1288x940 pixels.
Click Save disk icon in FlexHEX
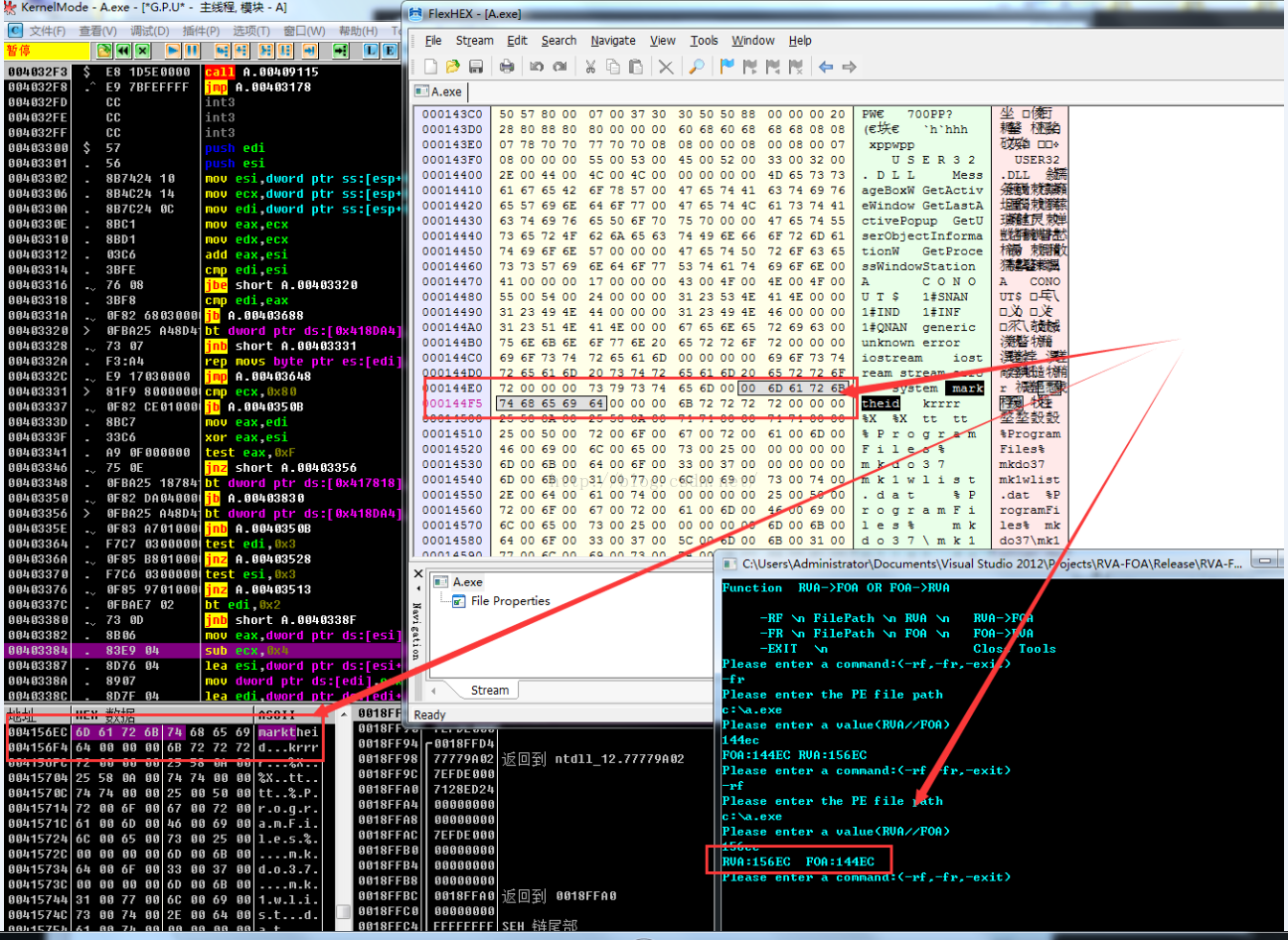[x=476, y=67]
